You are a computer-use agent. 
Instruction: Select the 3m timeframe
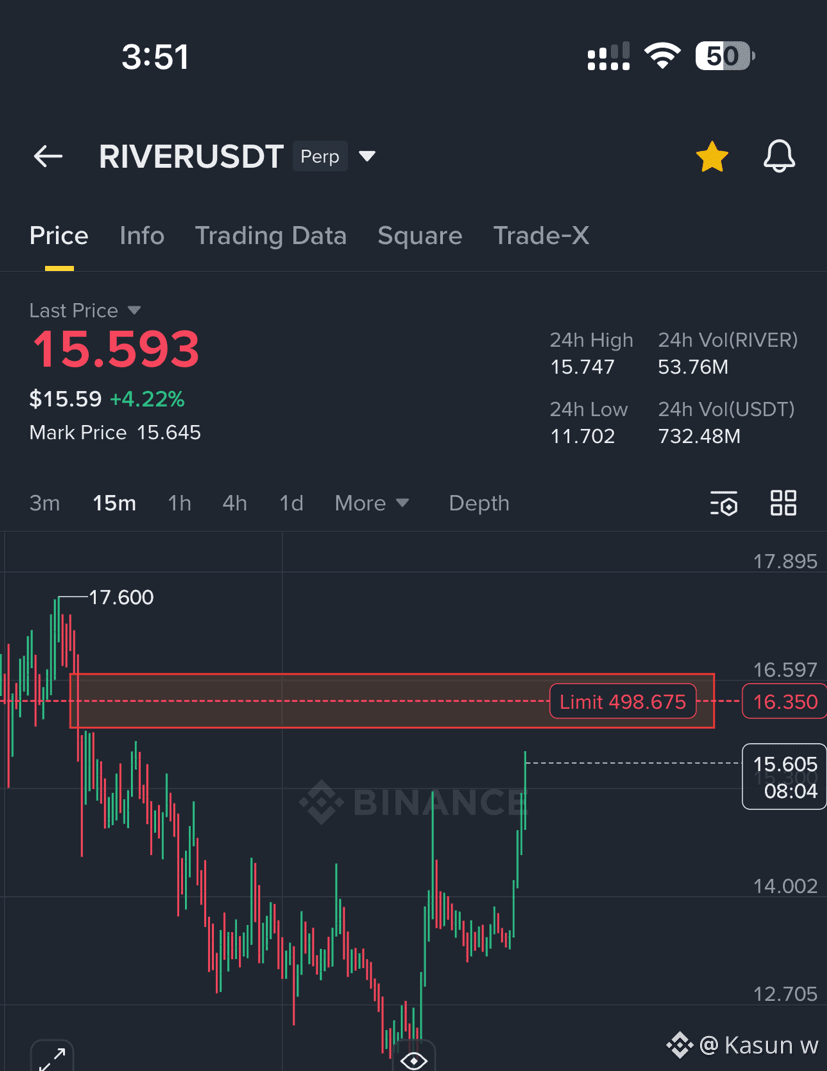(45, 503)
